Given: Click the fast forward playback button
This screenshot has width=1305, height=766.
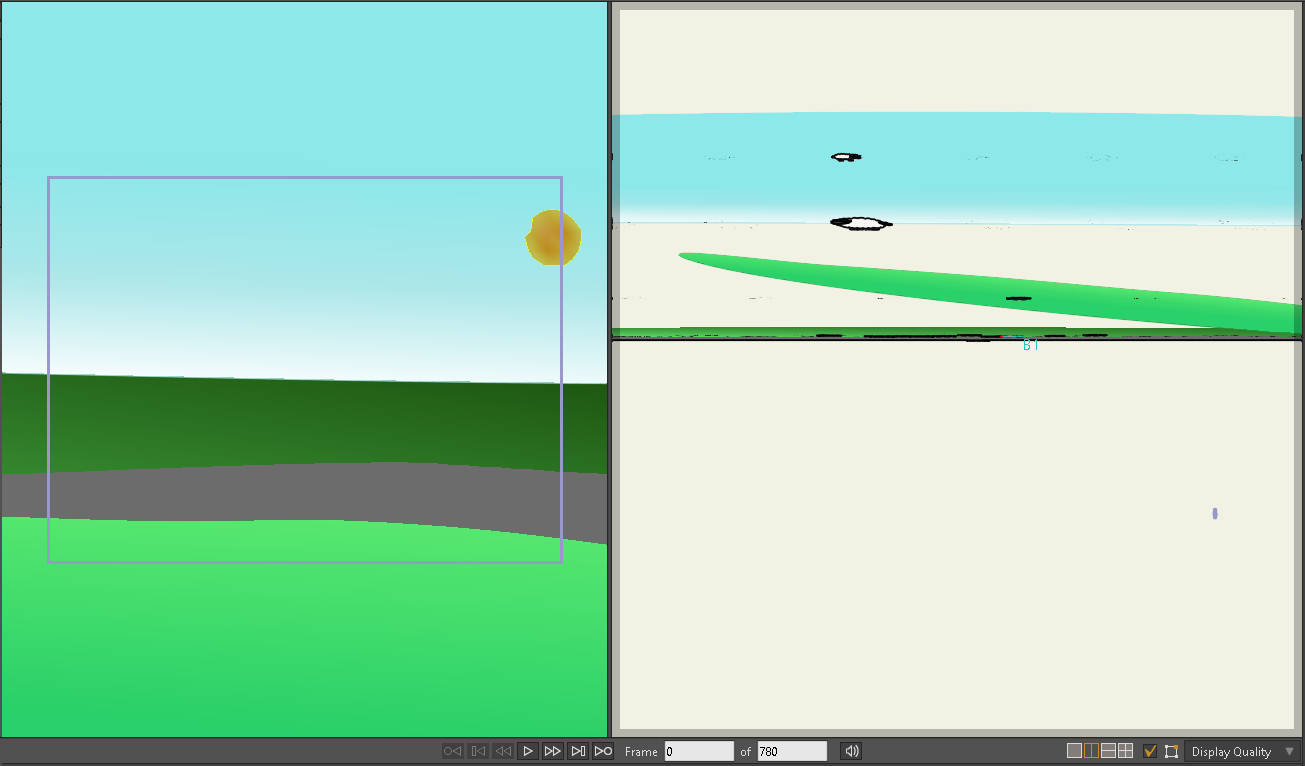Looking at the screenshot, I should pyautogui.click(x=553, y=751).
